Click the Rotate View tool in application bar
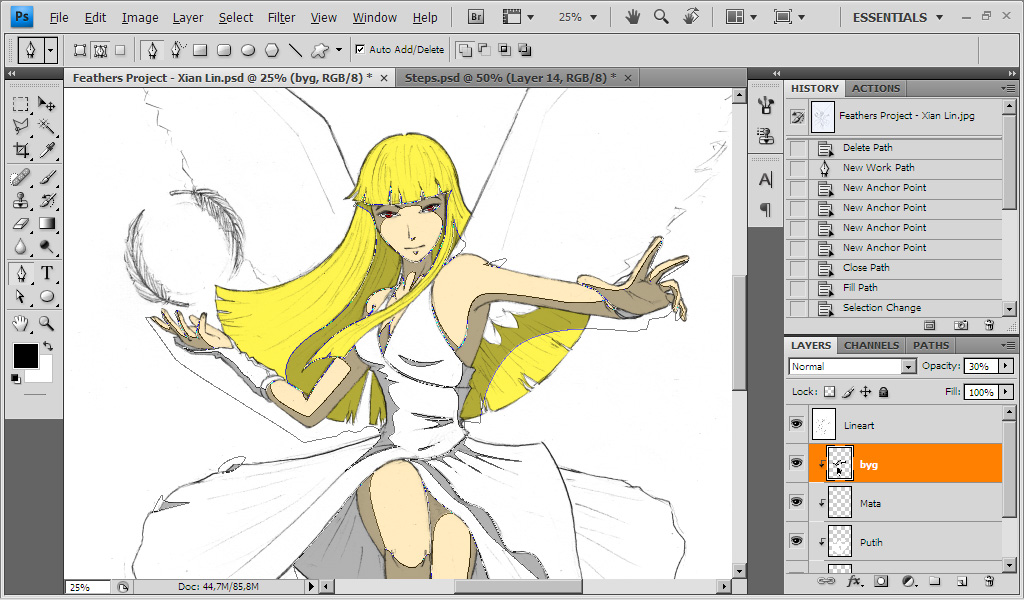This screenshot has width=1024, height=600. coord(691,16)
